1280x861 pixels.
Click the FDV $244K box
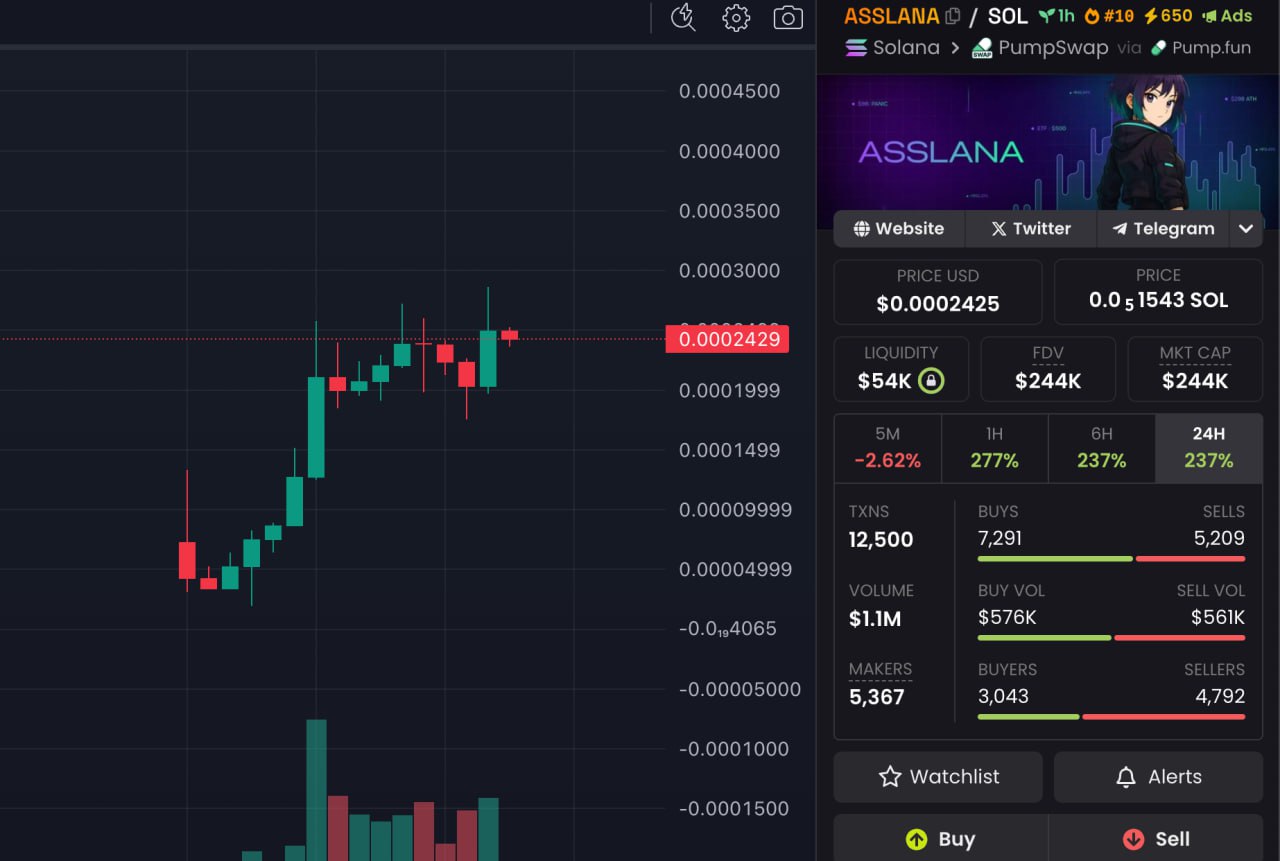tap(1048, 369)
